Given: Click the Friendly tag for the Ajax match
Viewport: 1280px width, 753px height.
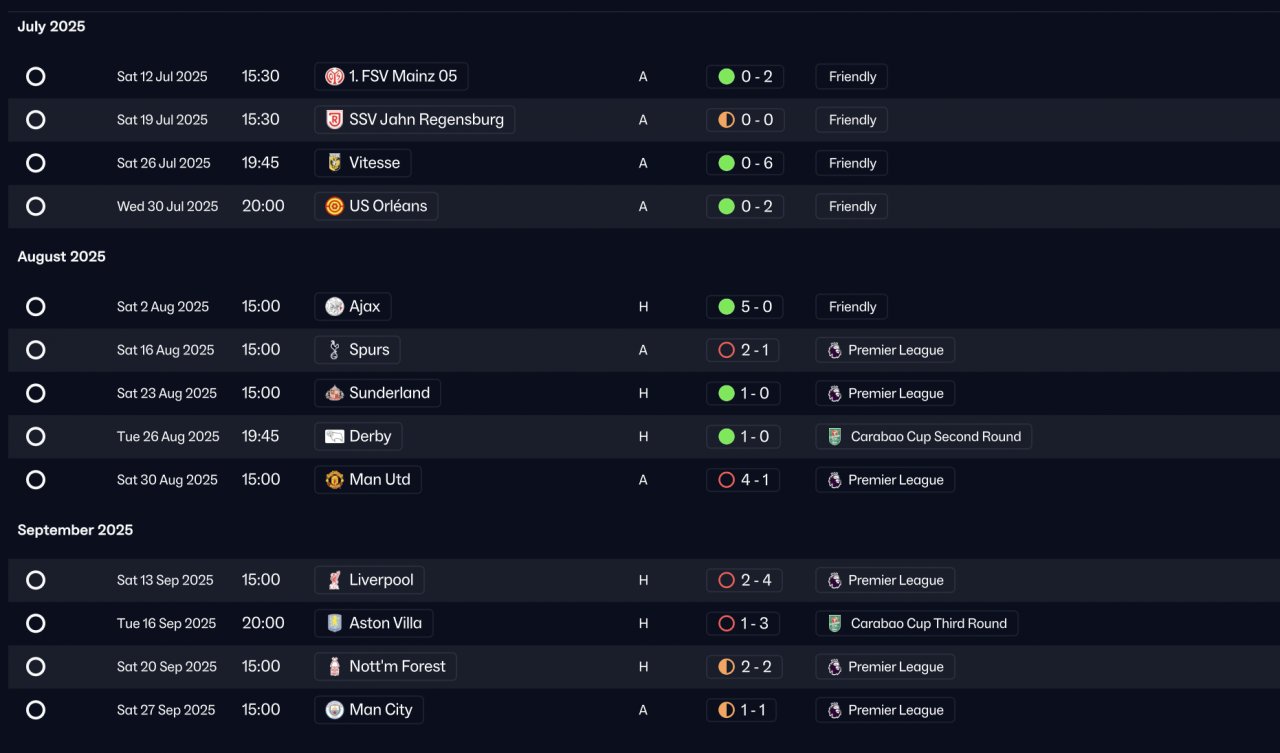Looking at the screenshot, I should coord(852,307).
